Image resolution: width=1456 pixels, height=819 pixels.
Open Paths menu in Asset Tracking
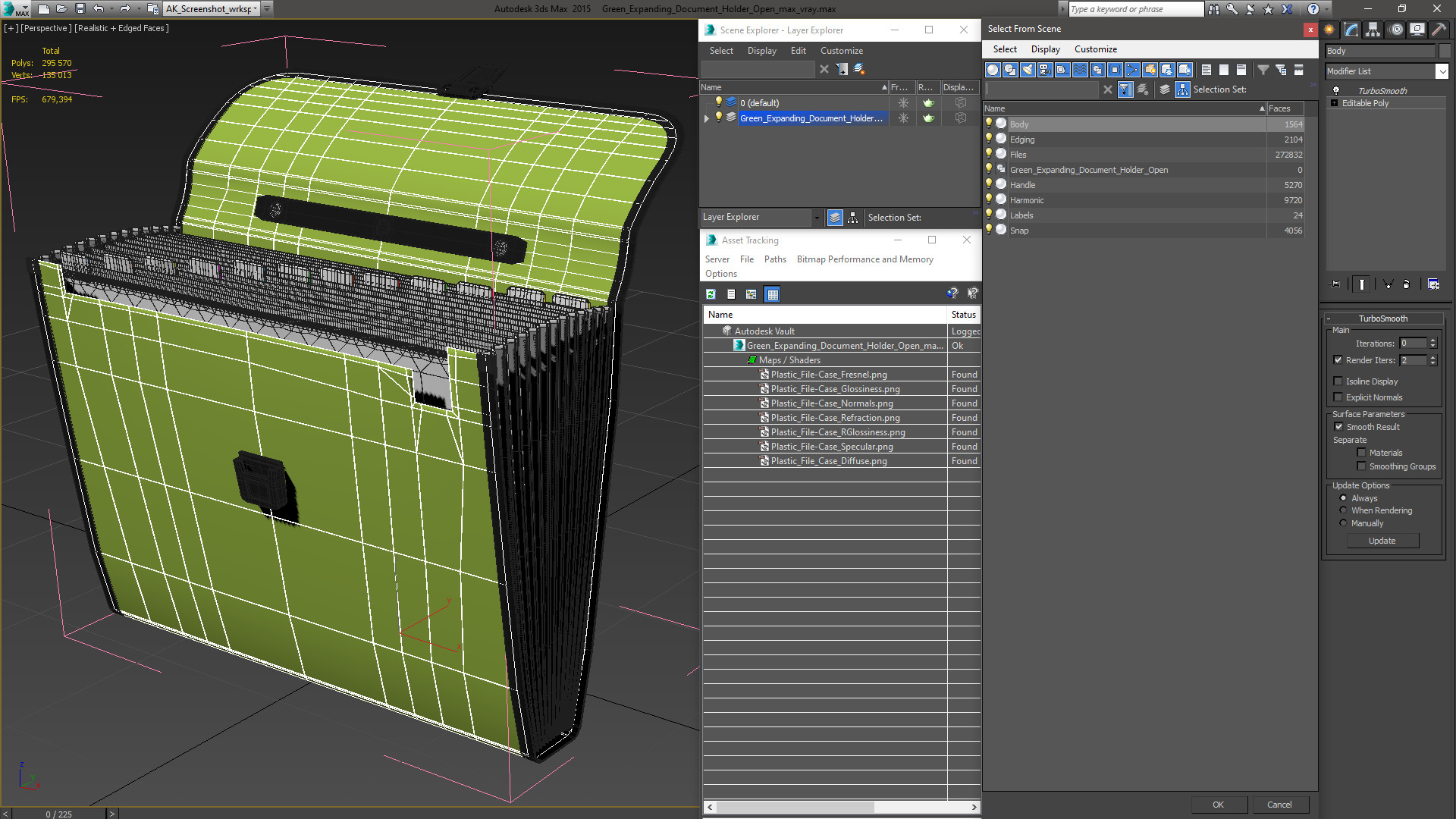point(774,259)
